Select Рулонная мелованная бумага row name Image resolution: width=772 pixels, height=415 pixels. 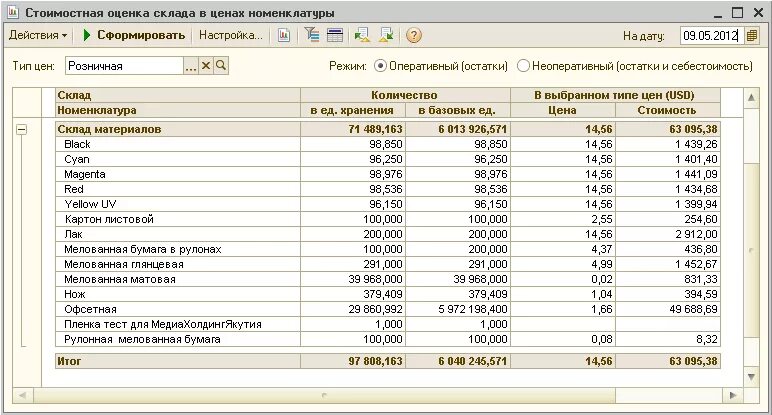pyautogui.click(x=142, y=339)
